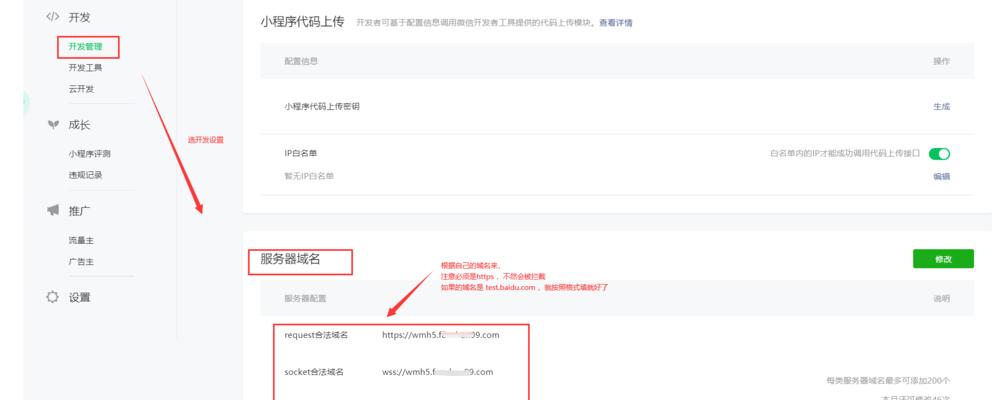This screenshot has height=400, width=992.
Task: Click 小程序代码上传密钥 row label
Action: tap(322, 107)
